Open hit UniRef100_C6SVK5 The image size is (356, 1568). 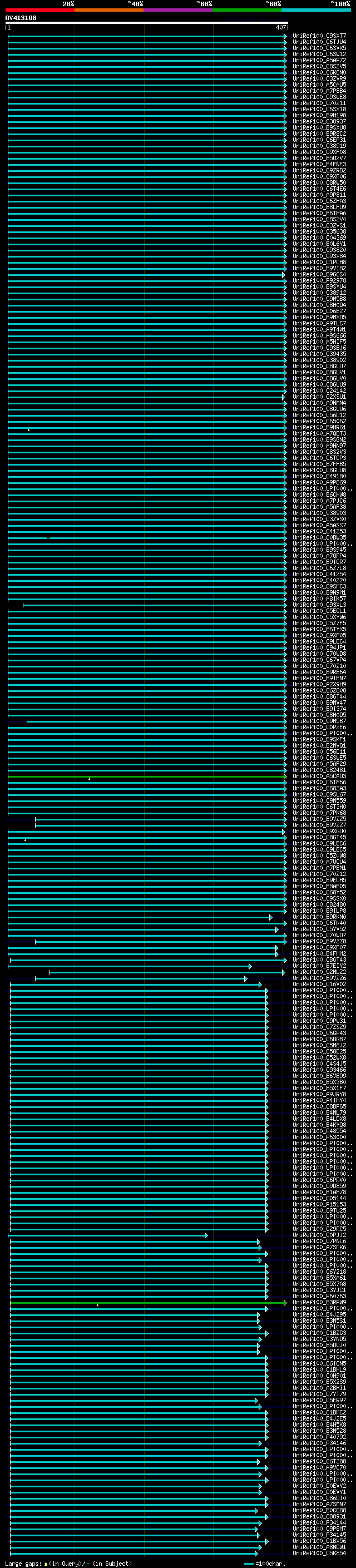[x=319, y=48]
